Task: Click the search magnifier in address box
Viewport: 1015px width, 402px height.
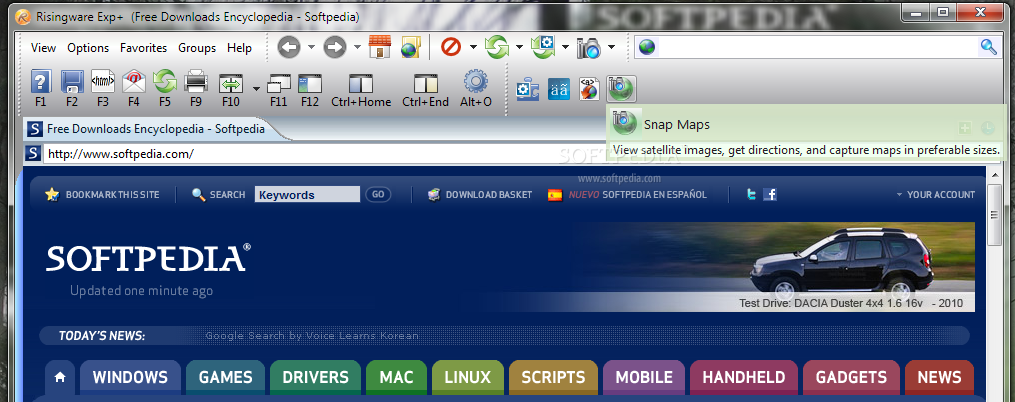Action: pyautogui.click(x=988, y=47)
